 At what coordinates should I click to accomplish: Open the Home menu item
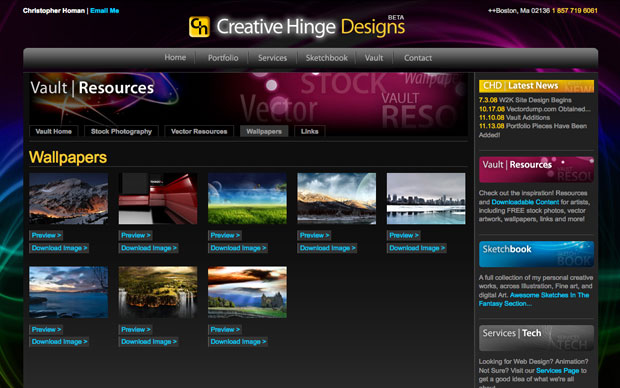click(175, 57)
